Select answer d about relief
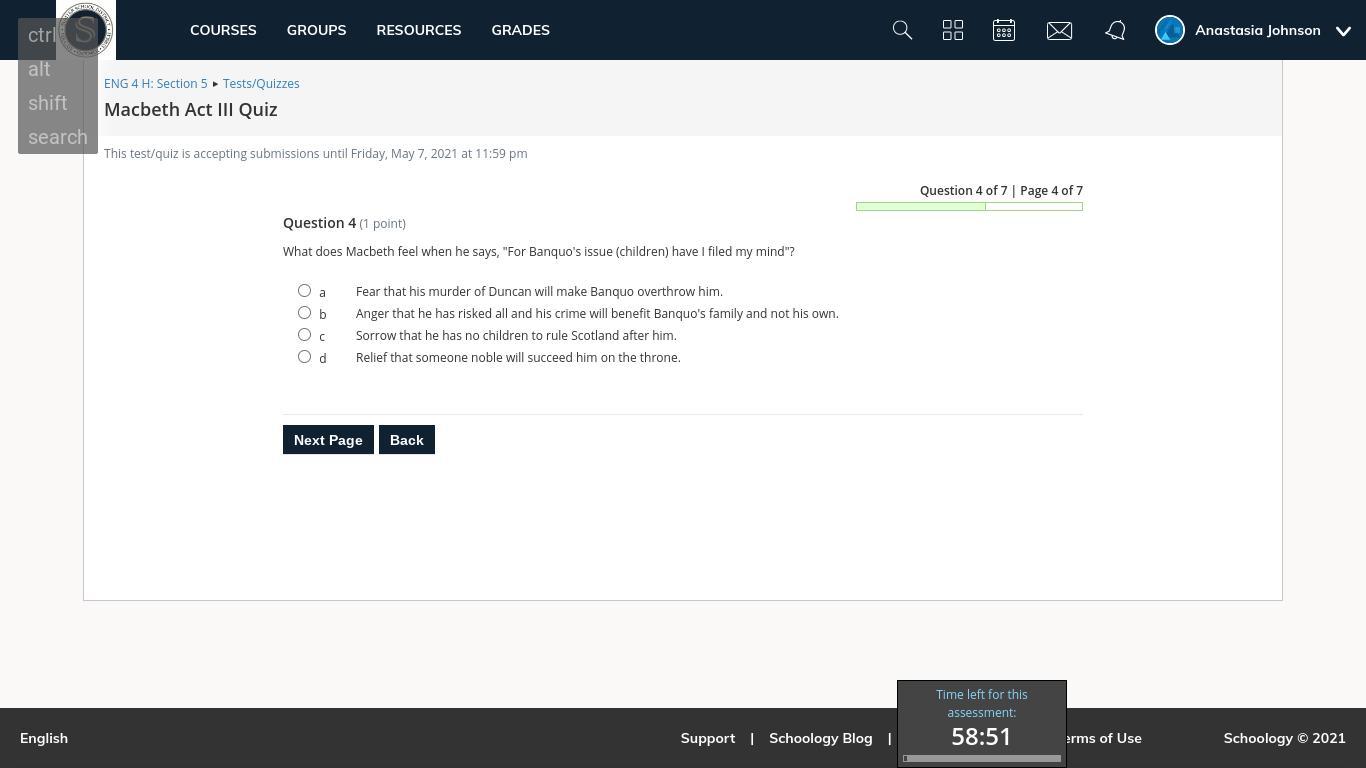1366x768 pixels. [x=304, y=357]
